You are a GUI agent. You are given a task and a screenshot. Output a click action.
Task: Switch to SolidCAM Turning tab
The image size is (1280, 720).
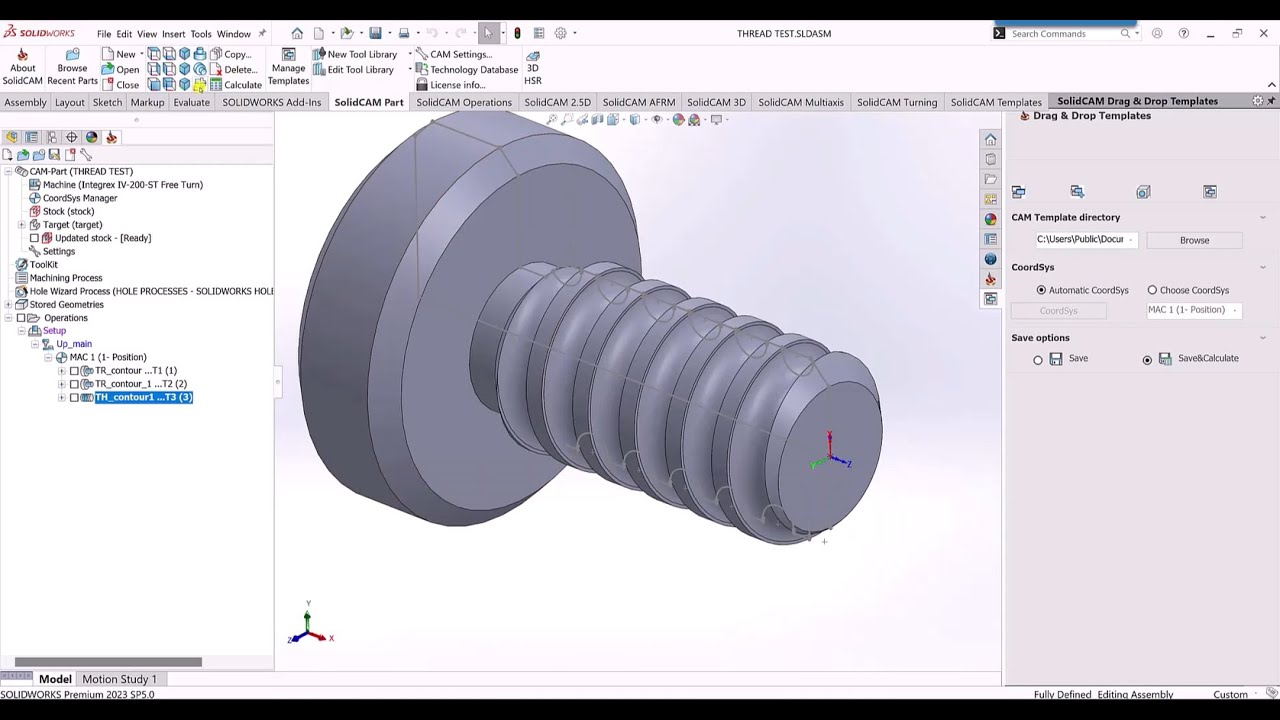(x=897, y=102)
